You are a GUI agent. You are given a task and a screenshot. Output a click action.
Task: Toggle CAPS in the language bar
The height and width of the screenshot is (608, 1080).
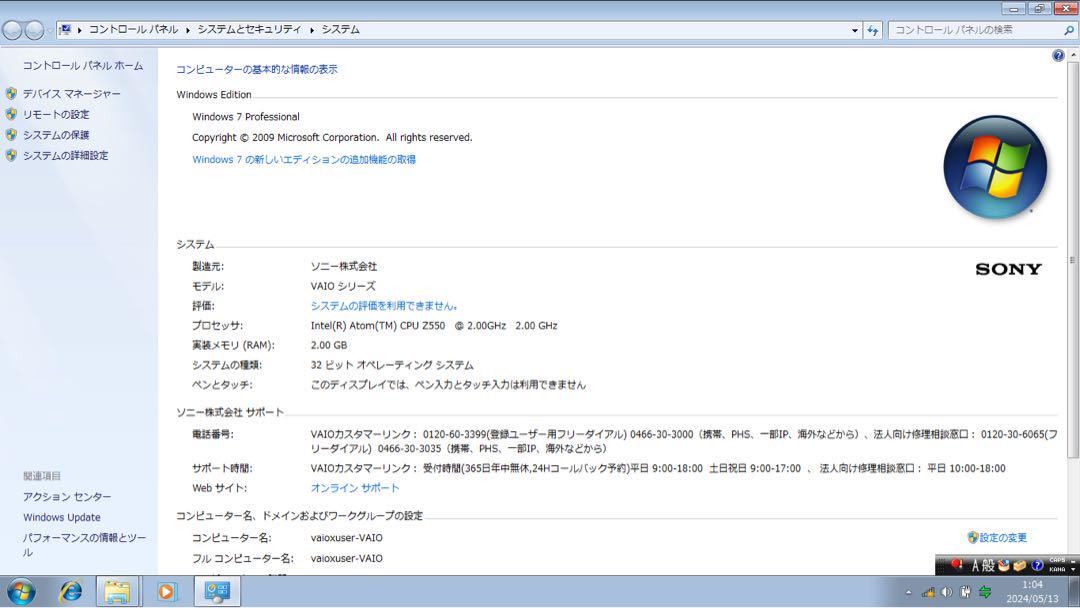[x=1057, y=560]
